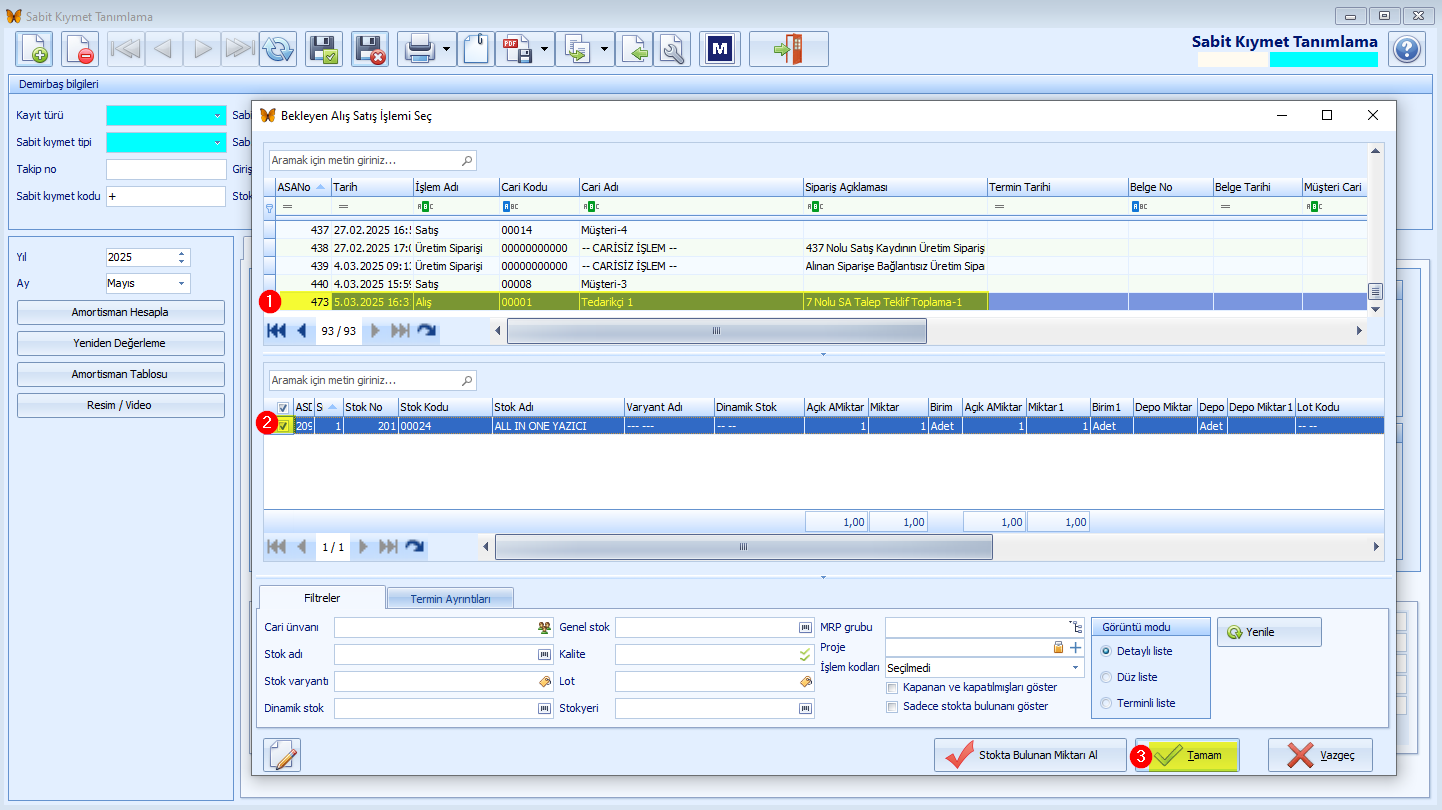Switch to the Filtreler tab

(321, 598)
